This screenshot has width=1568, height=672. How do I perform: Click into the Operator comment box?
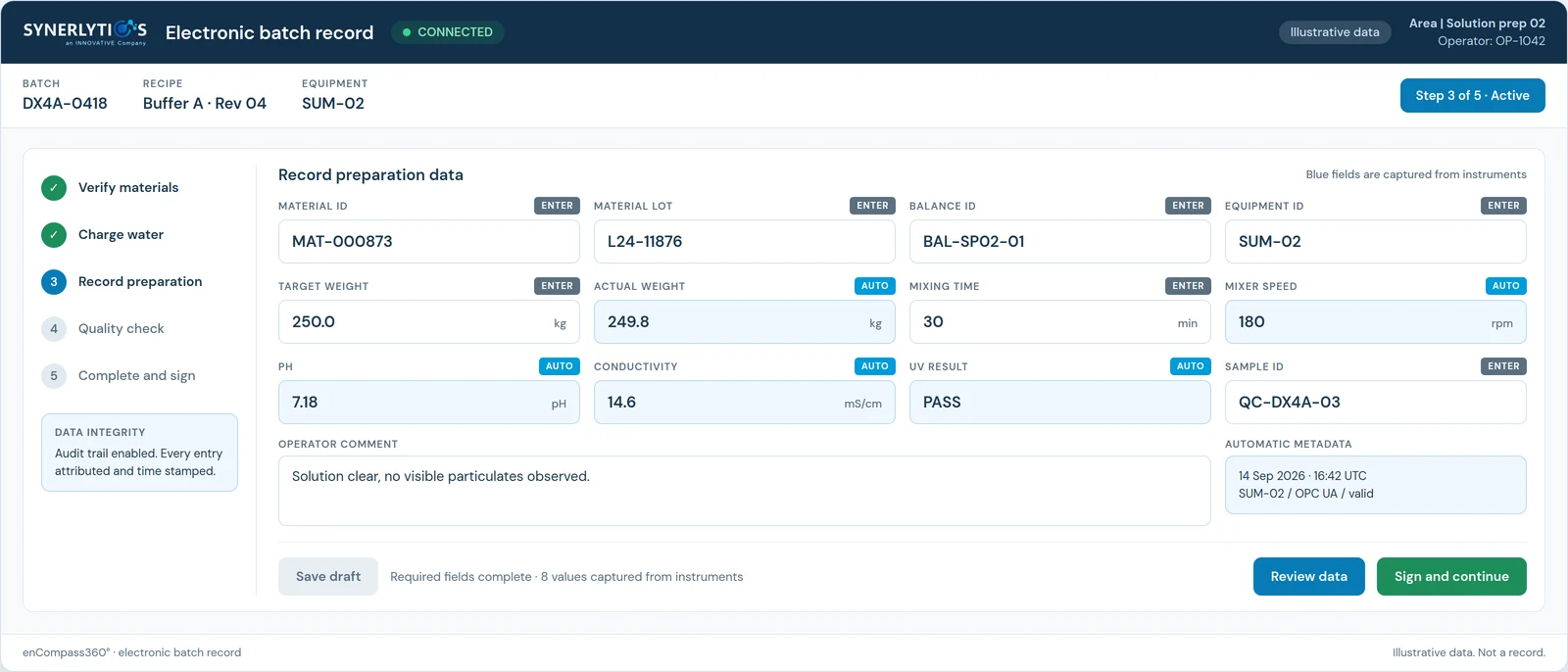[745, 491]
